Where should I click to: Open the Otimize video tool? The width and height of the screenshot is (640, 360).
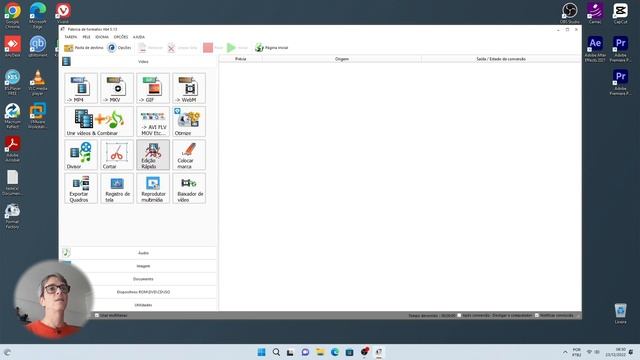click(x=189, y=122)
